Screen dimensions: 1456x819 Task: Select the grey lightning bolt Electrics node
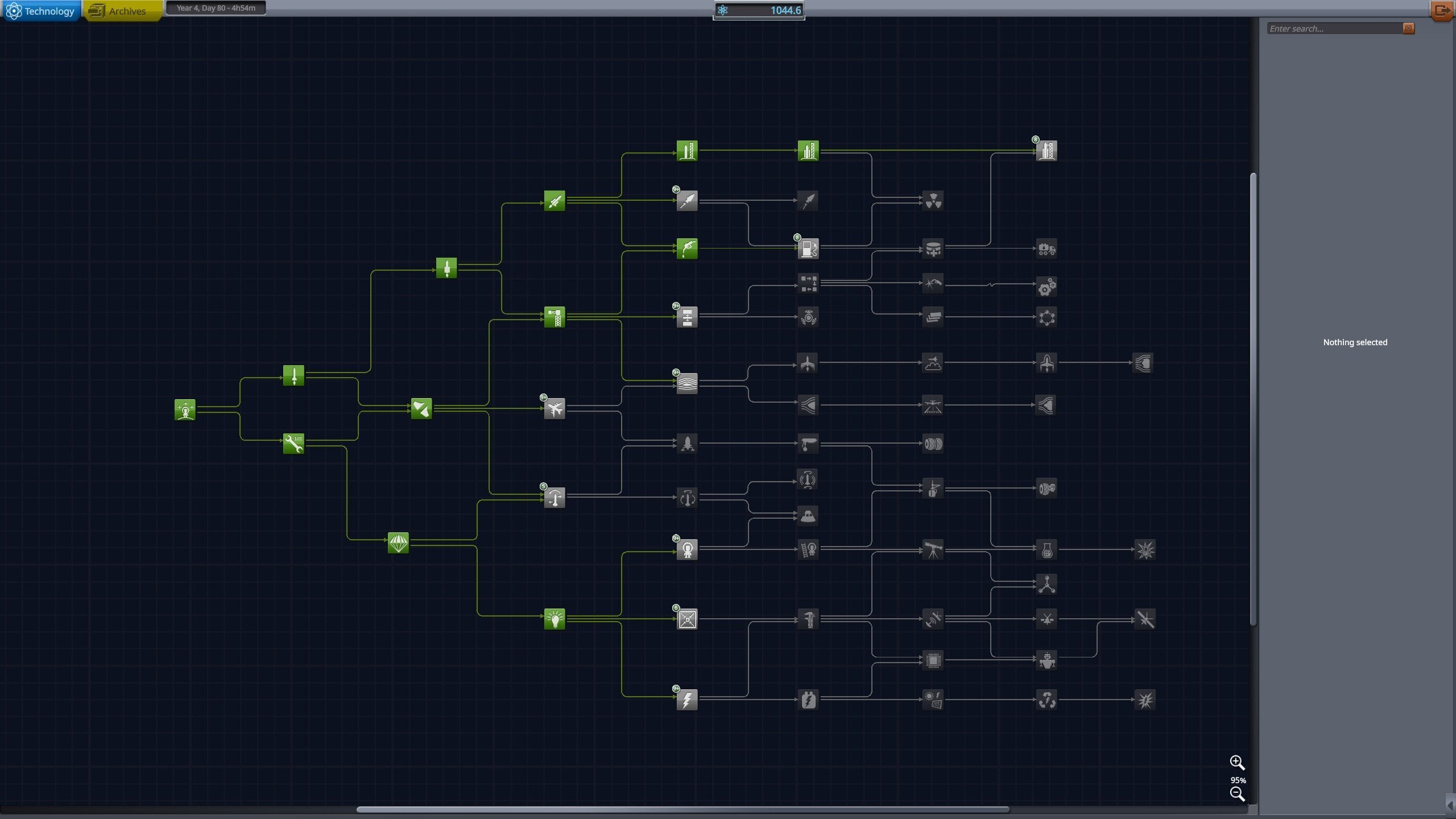click(687, 700)
